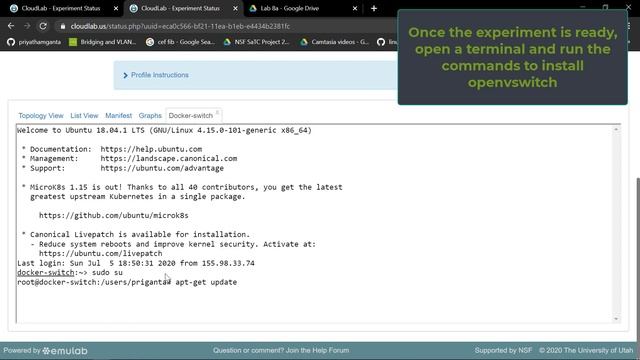Switch to Topology View tab
Viewport: 640px width, 360px height.
41,116
